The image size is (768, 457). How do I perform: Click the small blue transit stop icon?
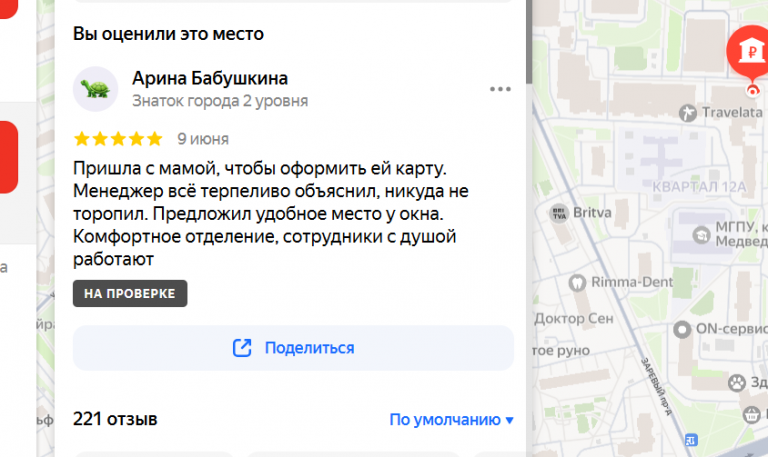point(691,440)
